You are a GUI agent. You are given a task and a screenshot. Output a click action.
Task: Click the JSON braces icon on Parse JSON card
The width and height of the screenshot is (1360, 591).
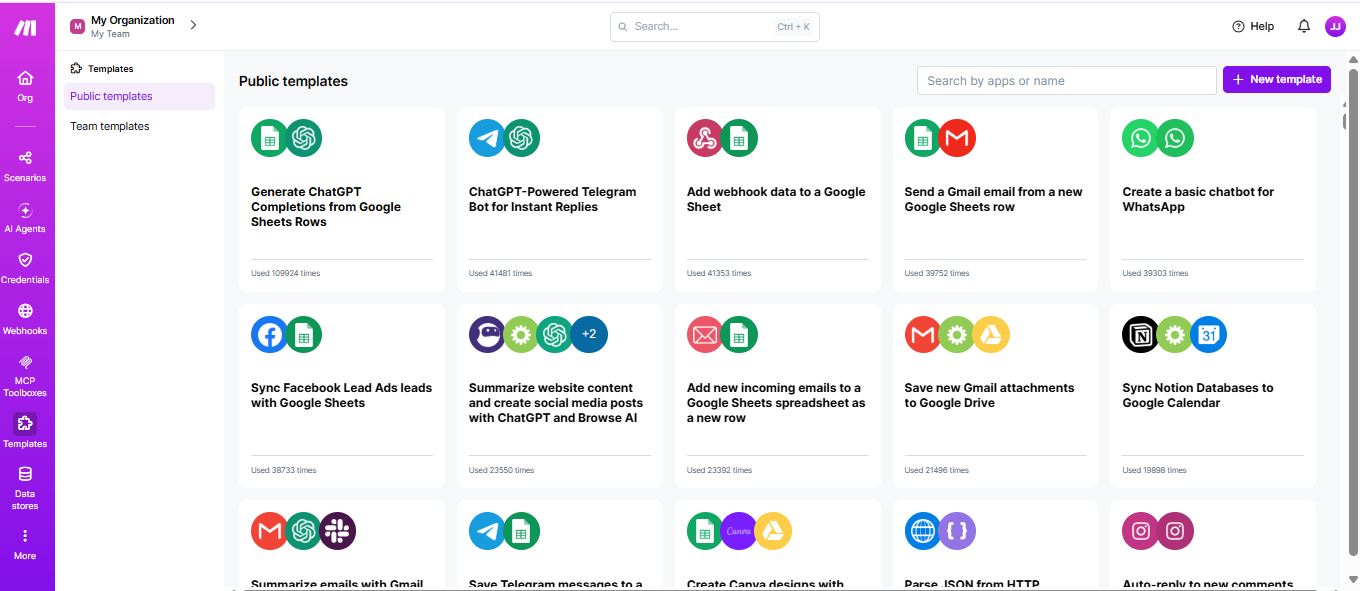pyautogui.click(x=958, y=531)
